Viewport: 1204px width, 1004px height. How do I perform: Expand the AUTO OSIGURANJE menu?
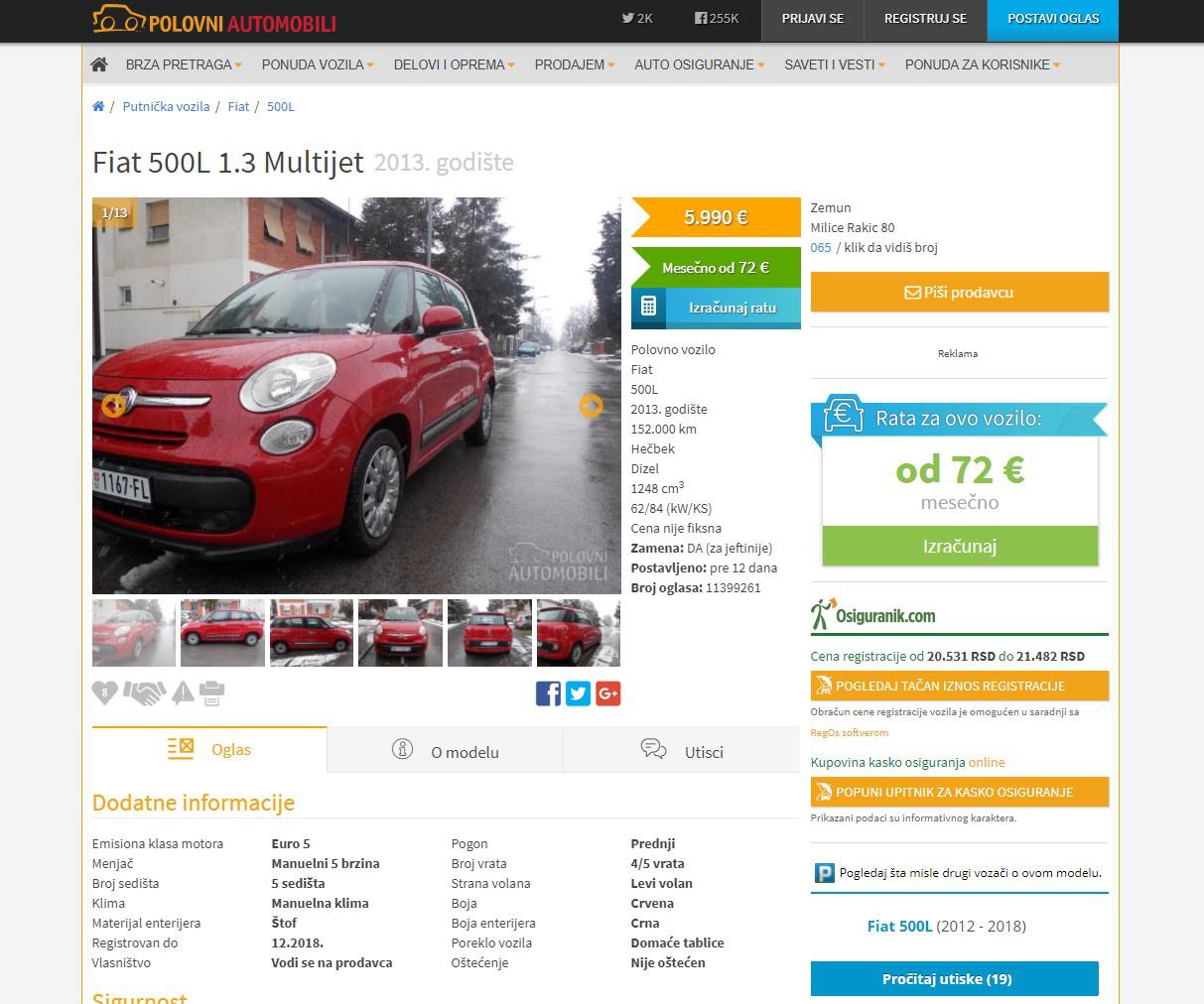pos(700,64)
